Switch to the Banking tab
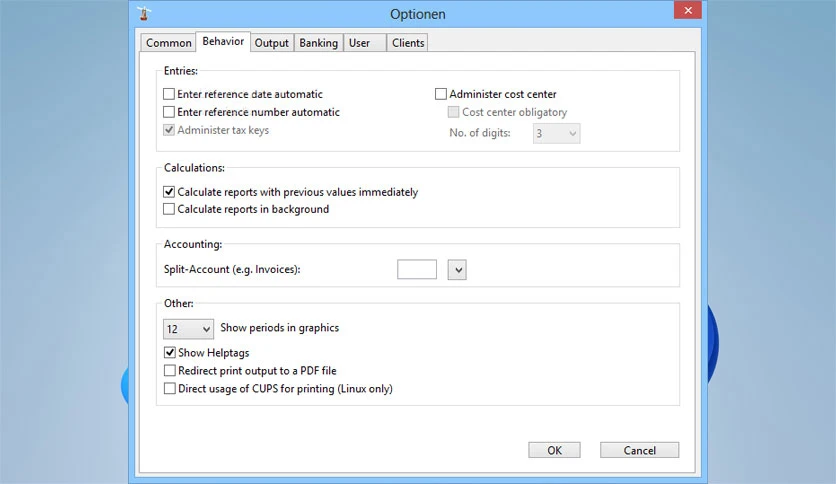The image size is (836, 484). coord(318,43)
